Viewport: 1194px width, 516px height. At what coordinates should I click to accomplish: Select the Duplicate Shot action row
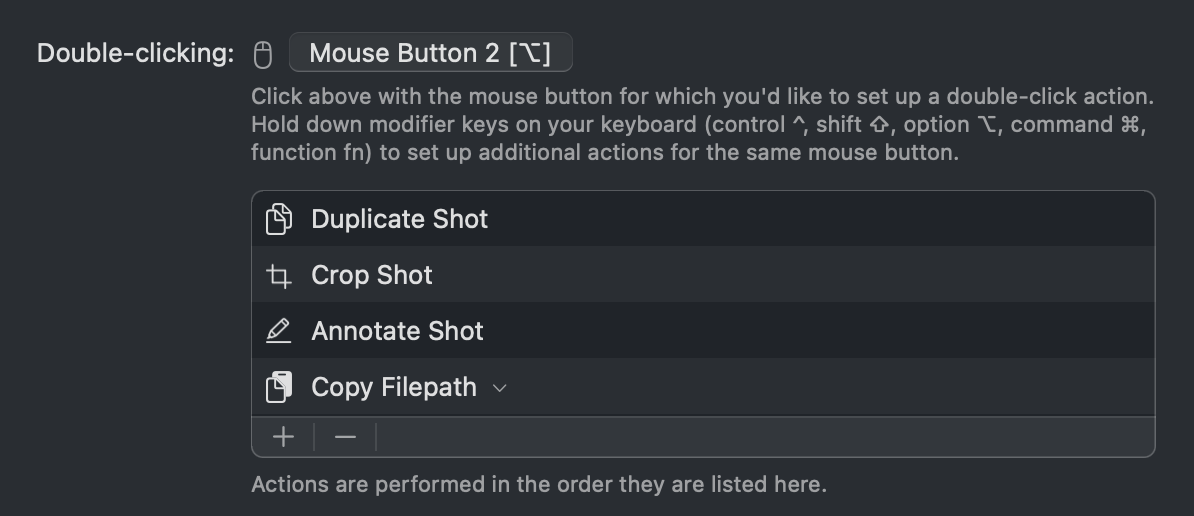(x=703, y=219)
